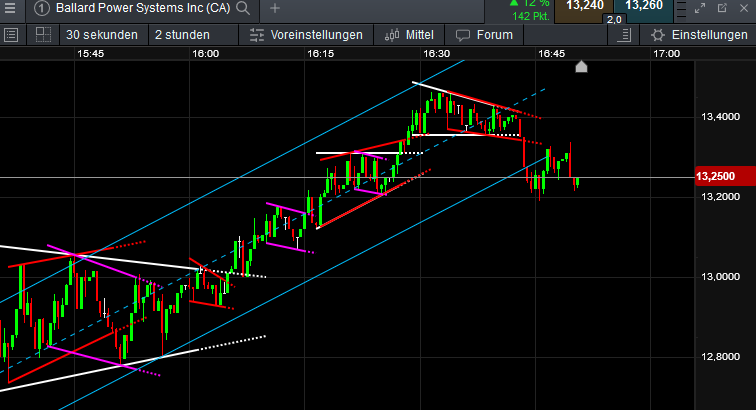
Task: Open the market depth ladder icon
Action: coord(681,9)
